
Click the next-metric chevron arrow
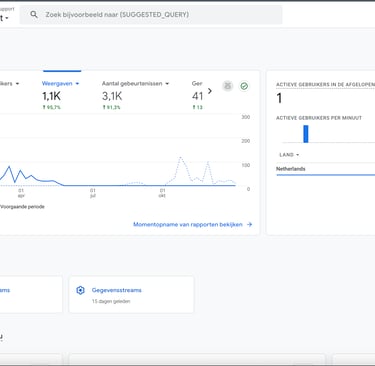click(x=210, y=91)
